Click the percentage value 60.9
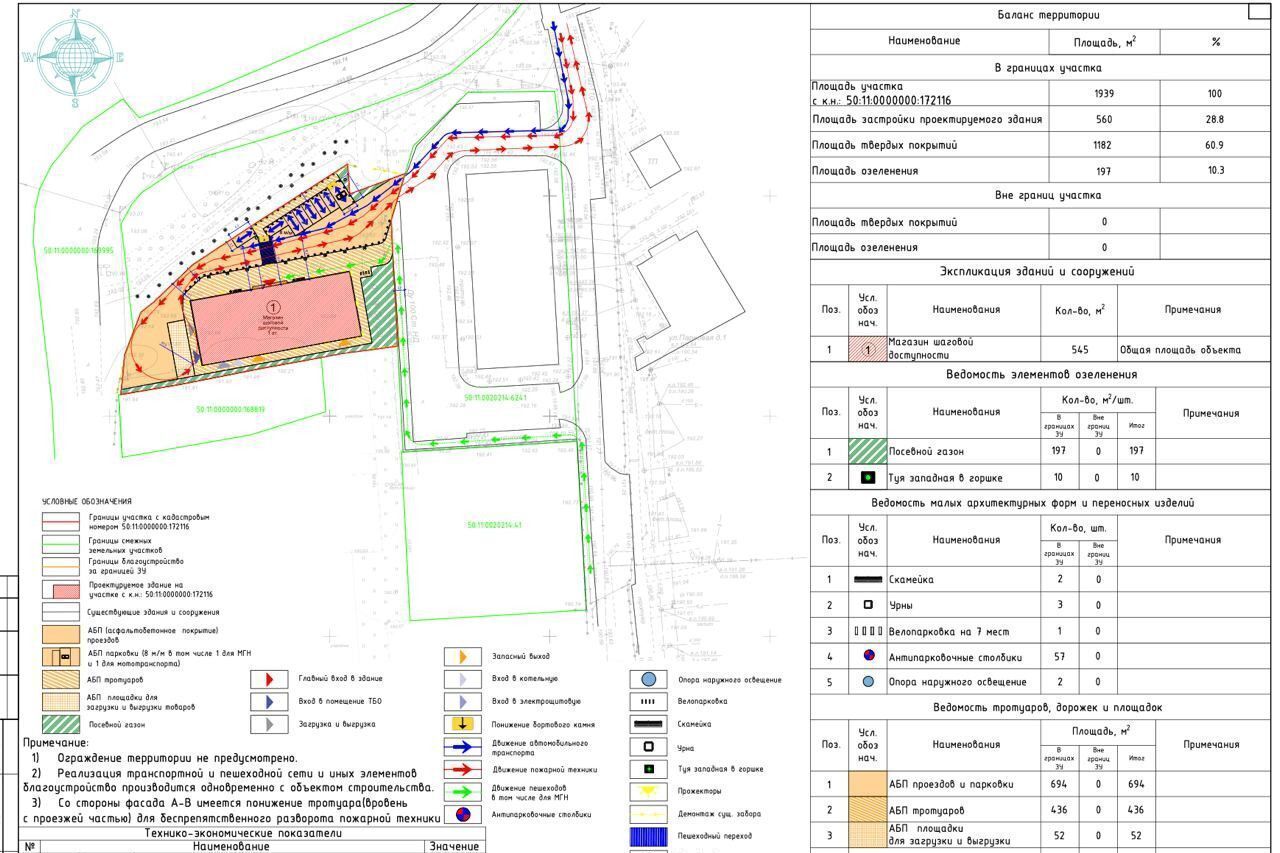1280x853 pixels. point(1215,145)
